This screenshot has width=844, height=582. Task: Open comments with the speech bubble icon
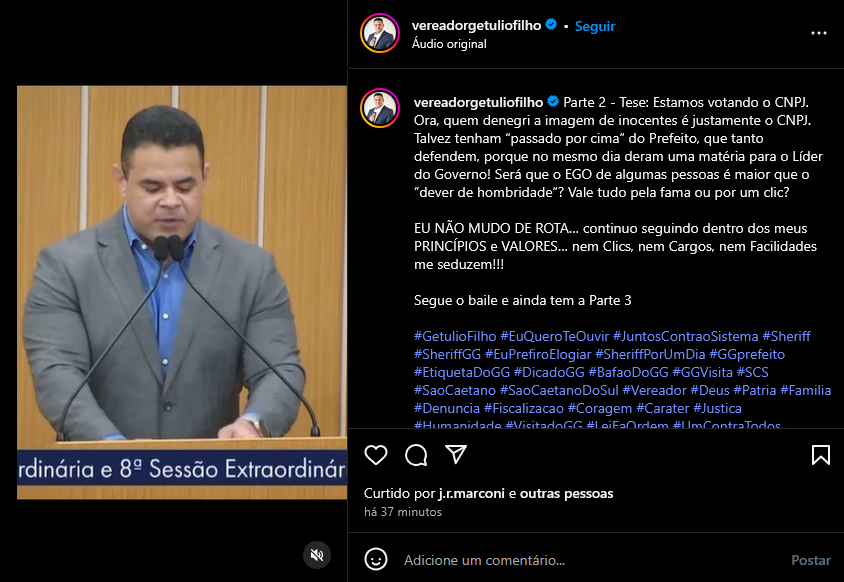coord(416,455)
